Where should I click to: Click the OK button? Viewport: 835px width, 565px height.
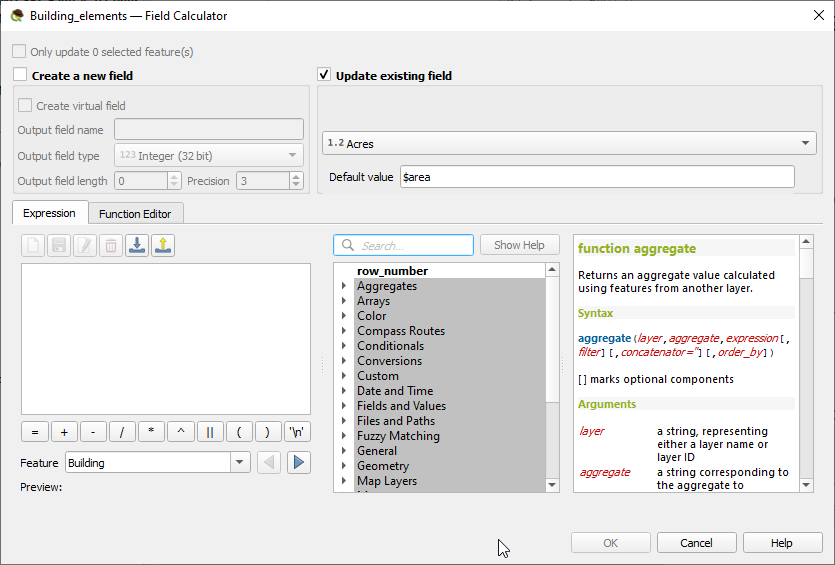tap(611, 543)
